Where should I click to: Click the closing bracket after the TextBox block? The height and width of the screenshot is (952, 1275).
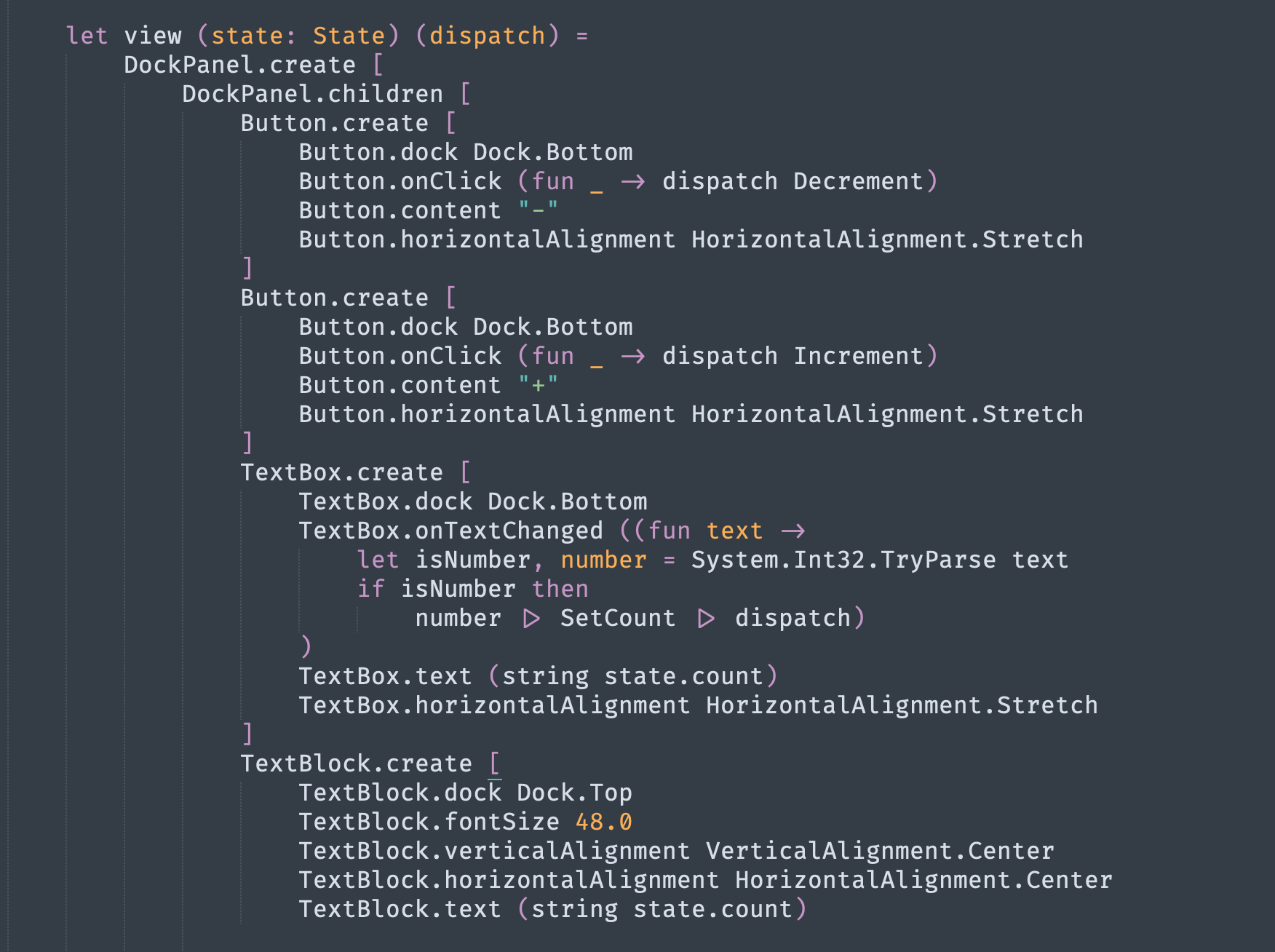point(247,734)
